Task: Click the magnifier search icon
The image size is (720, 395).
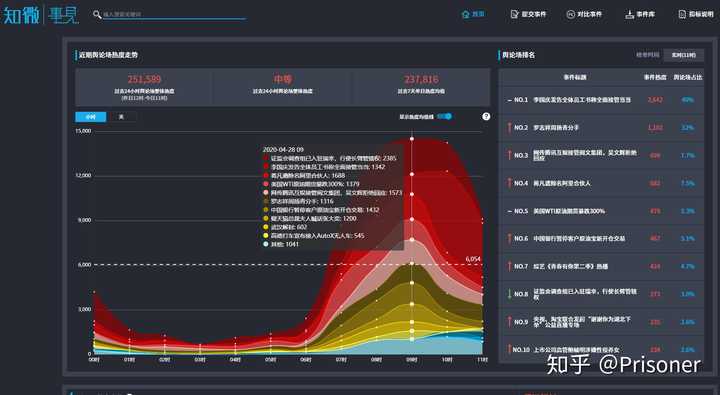Action: pyautogui.click(x=97, y=15)
